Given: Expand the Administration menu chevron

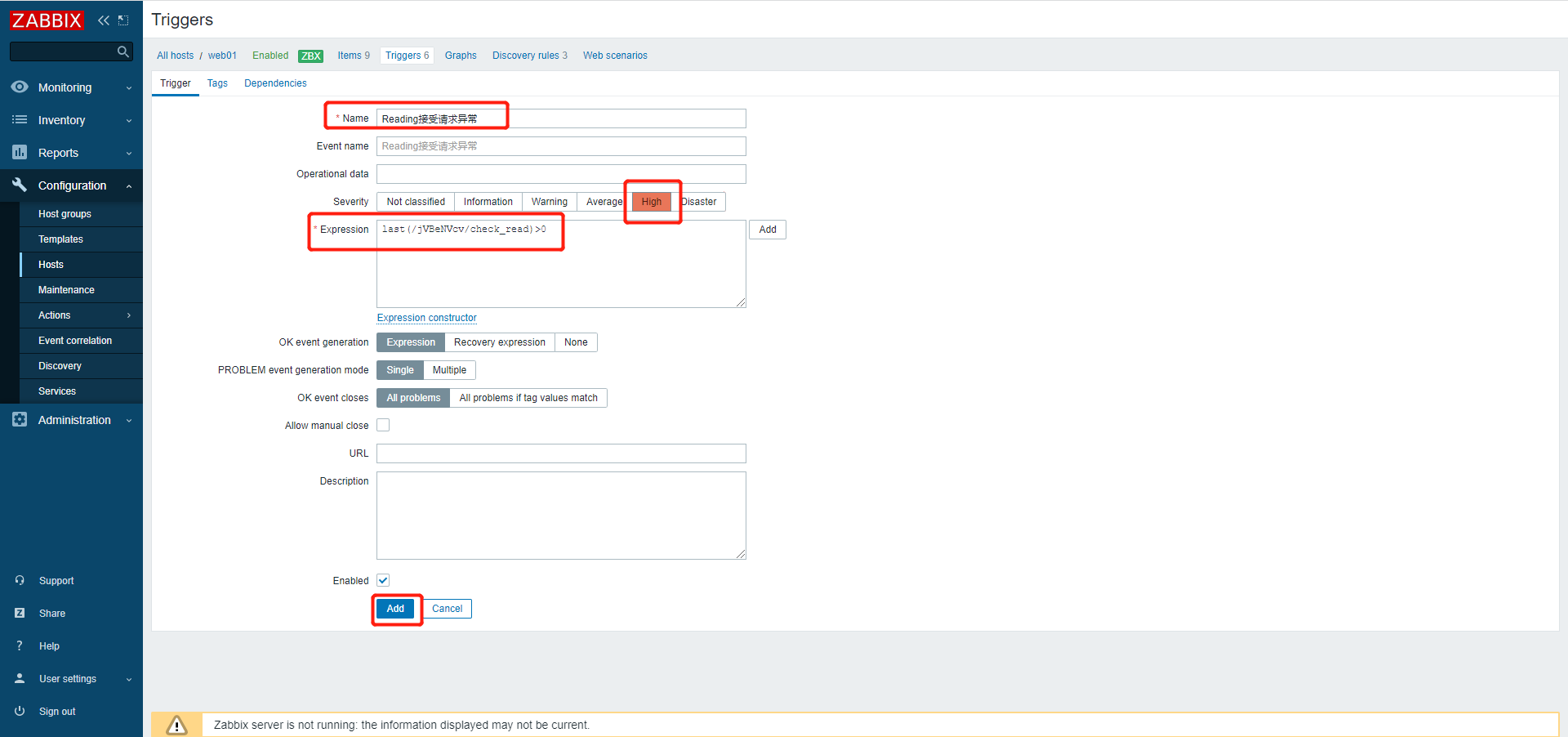Looking at the screenshot, I should [x=129, y=420].
